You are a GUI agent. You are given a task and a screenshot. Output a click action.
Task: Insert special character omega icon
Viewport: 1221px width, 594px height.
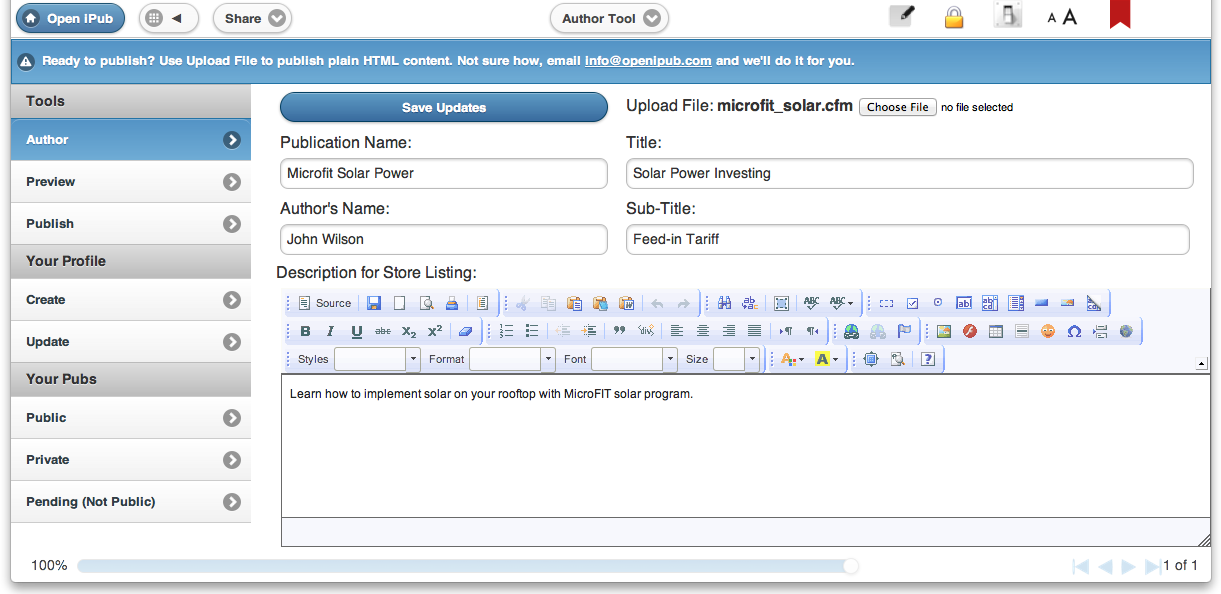point(1074,331)
